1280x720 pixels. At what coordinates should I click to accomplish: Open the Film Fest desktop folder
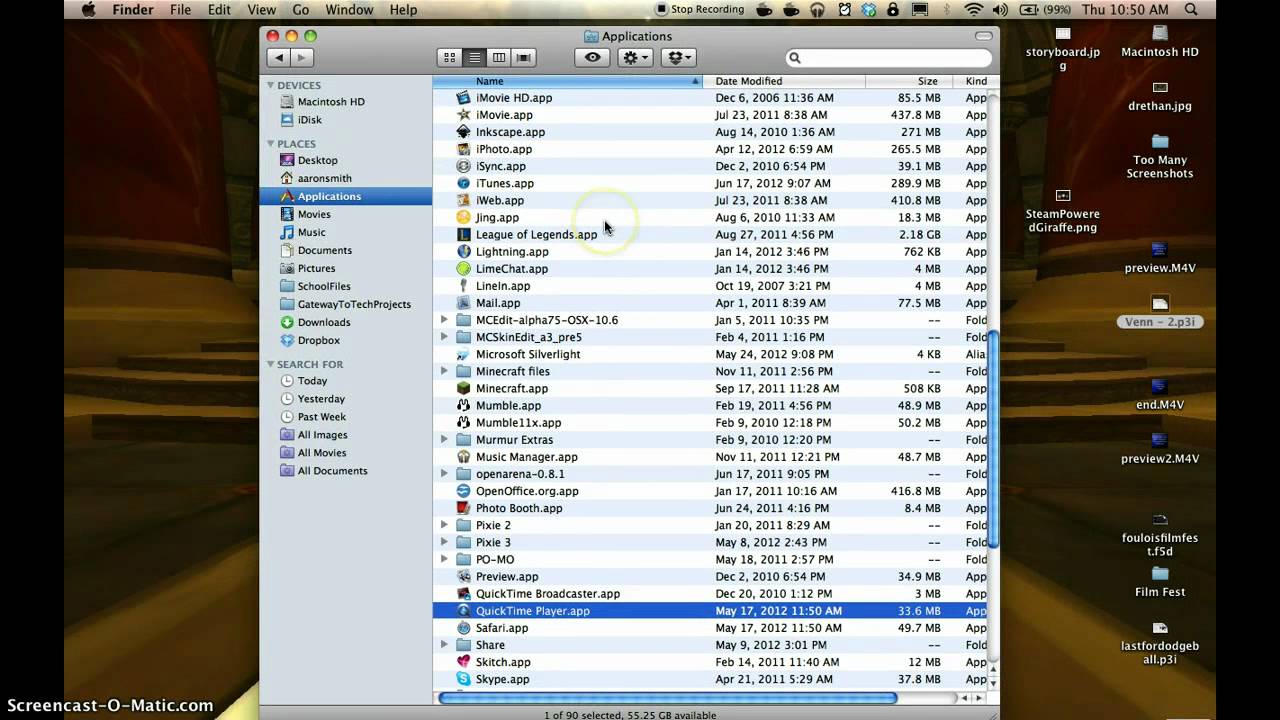[x=1160, y=581]
